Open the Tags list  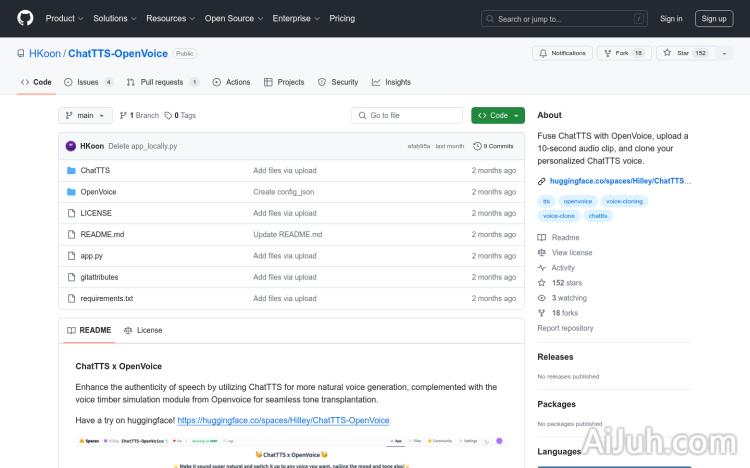[x=181, y=116]
